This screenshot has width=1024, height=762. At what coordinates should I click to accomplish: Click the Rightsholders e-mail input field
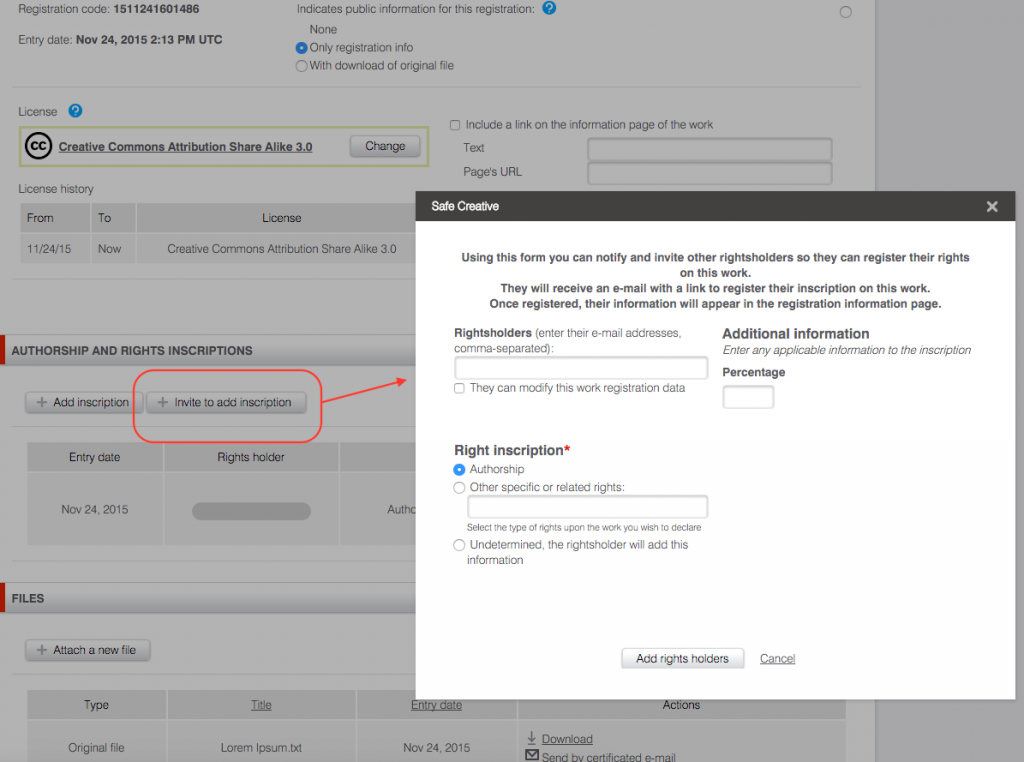[x=581, y=367]
